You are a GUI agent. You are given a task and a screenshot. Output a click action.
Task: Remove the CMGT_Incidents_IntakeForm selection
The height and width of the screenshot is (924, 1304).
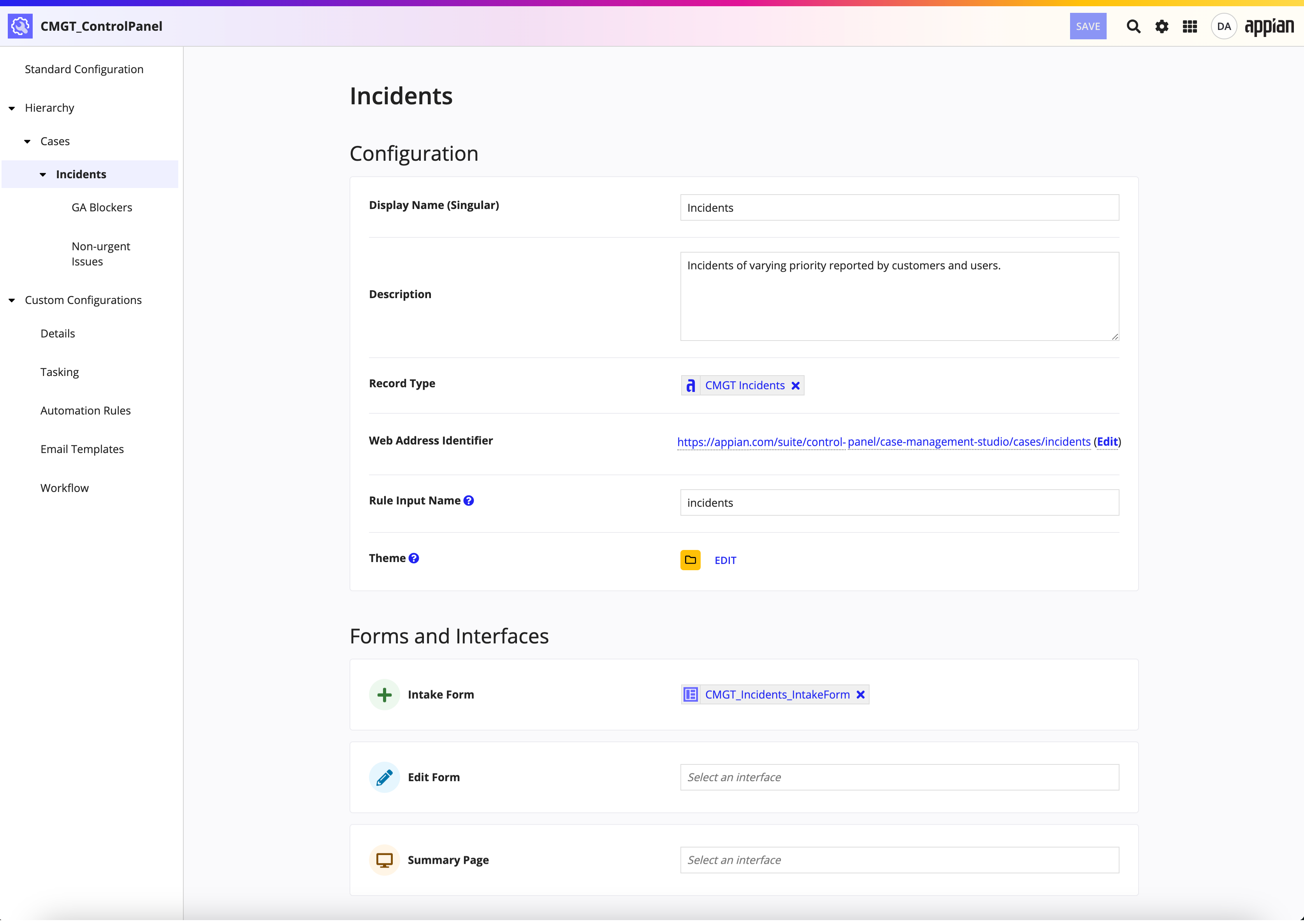pyautogui.click(x=860, y=695)
